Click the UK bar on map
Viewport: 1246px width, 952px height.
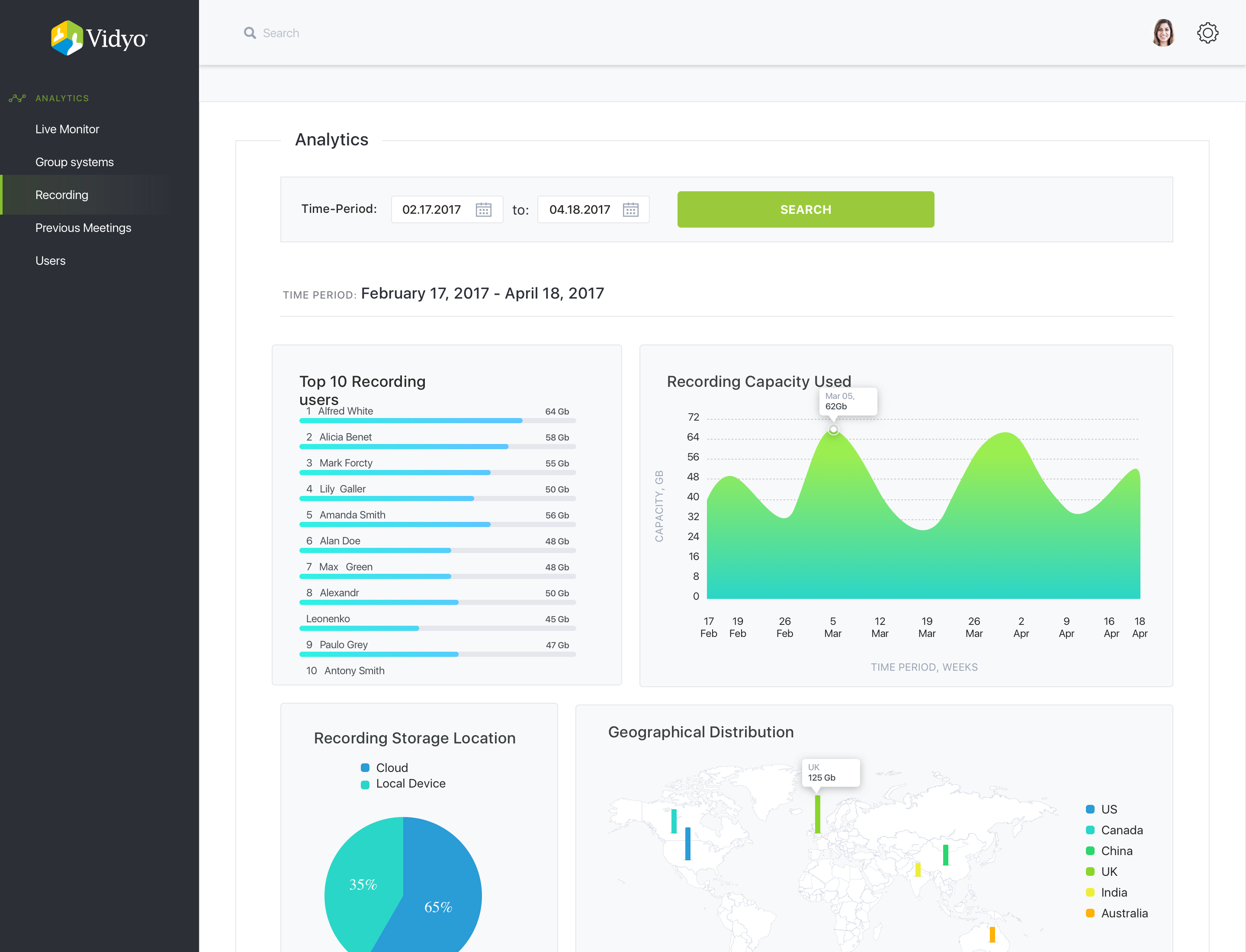tap(817, 814)
